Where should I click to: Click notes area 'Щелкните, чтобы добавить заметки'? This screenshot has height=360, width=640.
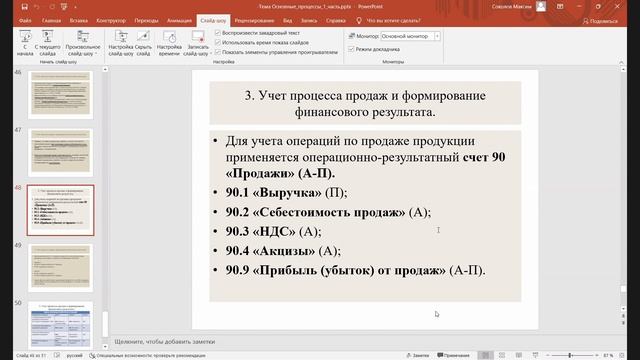pos(164,342)
